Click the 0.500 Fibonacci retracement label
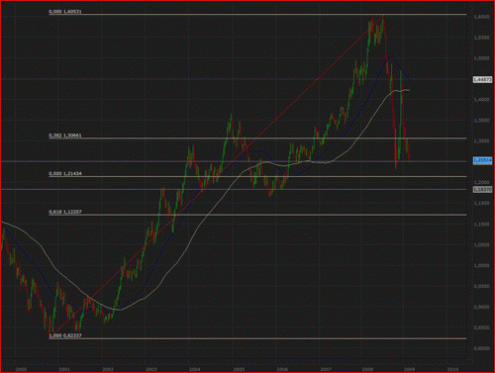This screenshot has height=373, width=495. coord(65,174)
